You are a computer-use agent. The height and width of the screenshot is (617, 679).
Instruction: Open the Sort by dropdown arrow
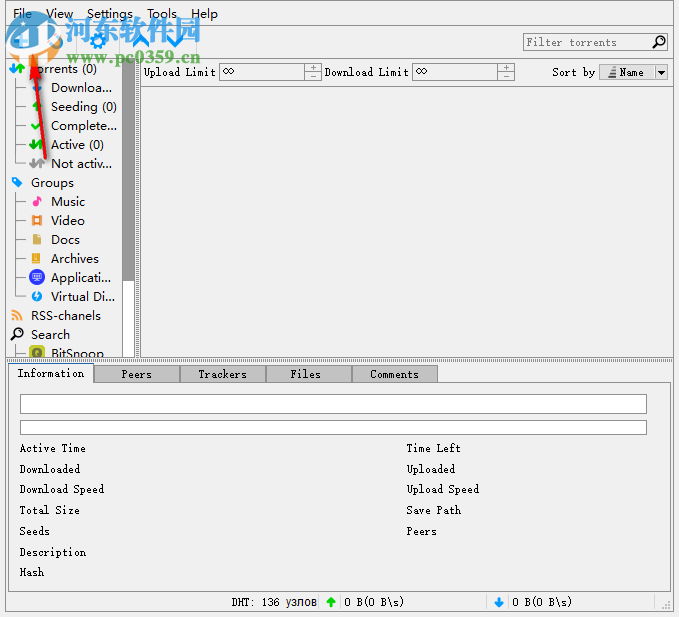coord(661,72)
